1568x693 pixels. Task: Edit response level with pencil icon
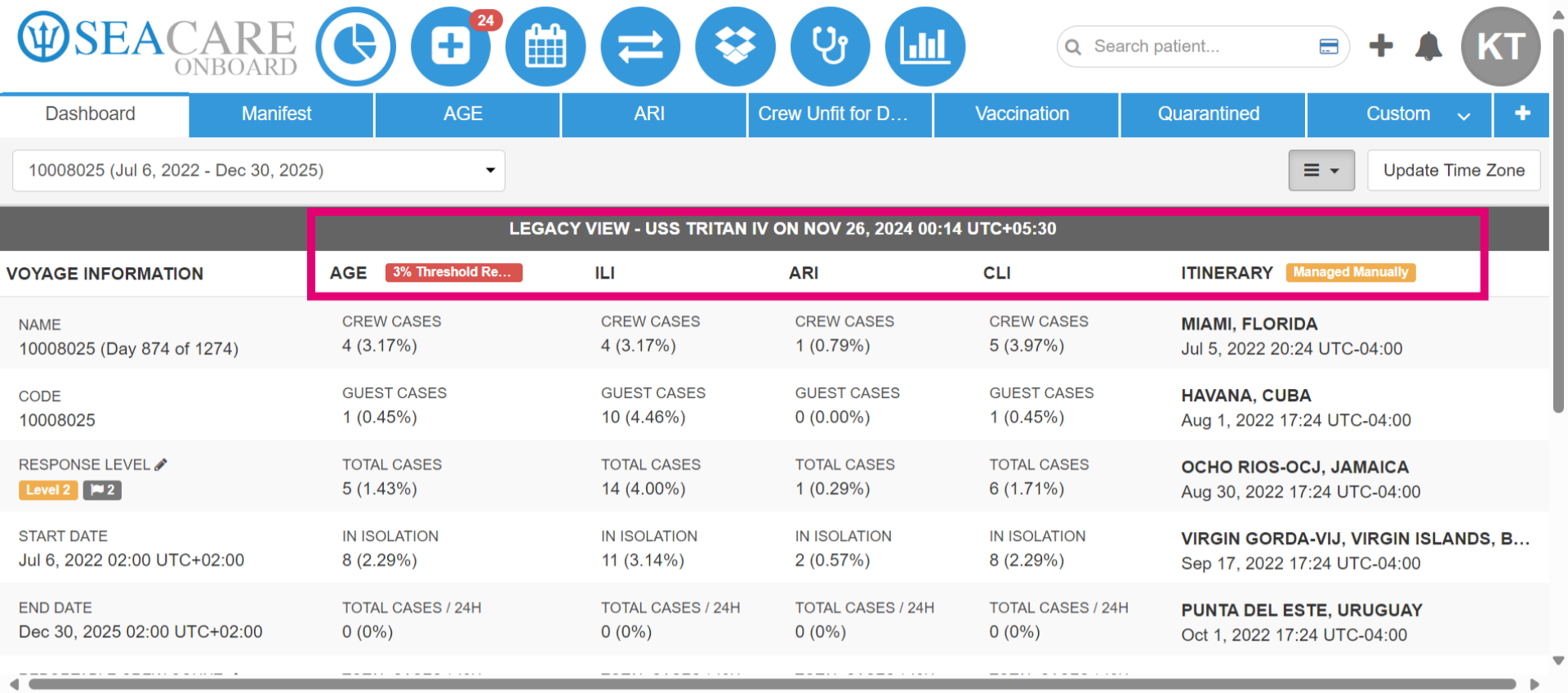(x=161, y=464)
